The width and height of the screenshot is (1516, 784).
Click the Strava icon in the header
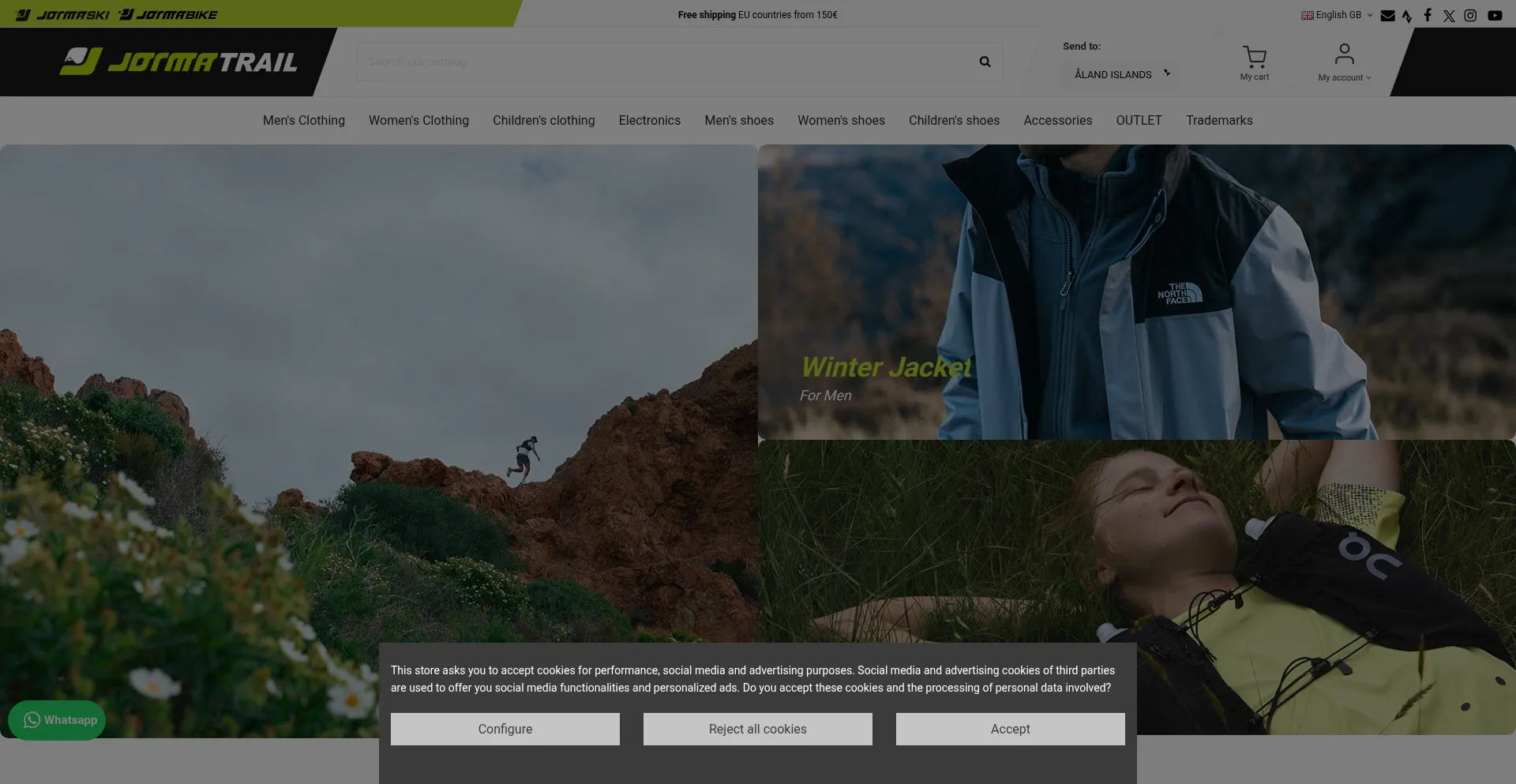[1407, 15]
